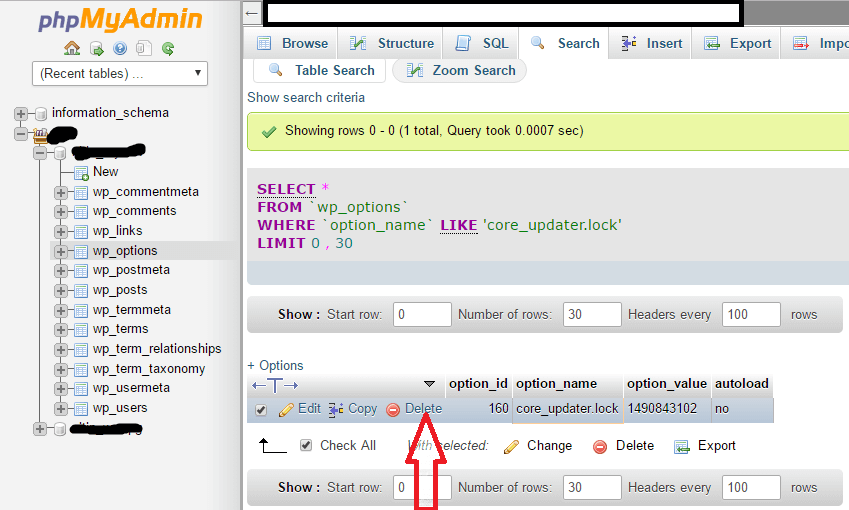The height and width of the screenshot is (510, 849).
Task: Click the bottom Headers every field
Action: click(x=751, y=487)
